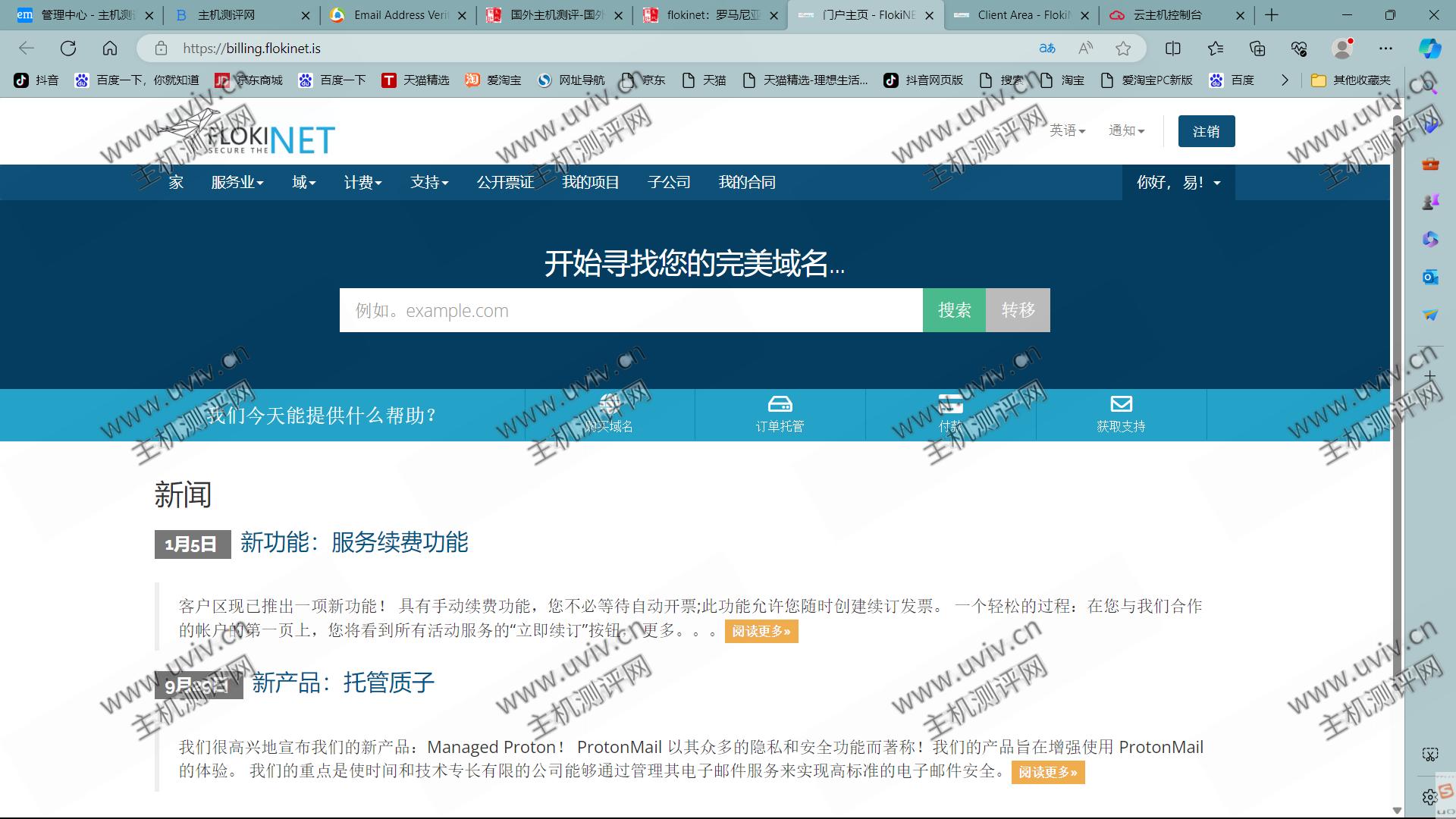
Task: Open the browser home page icon
Action: tap(110, 49)
